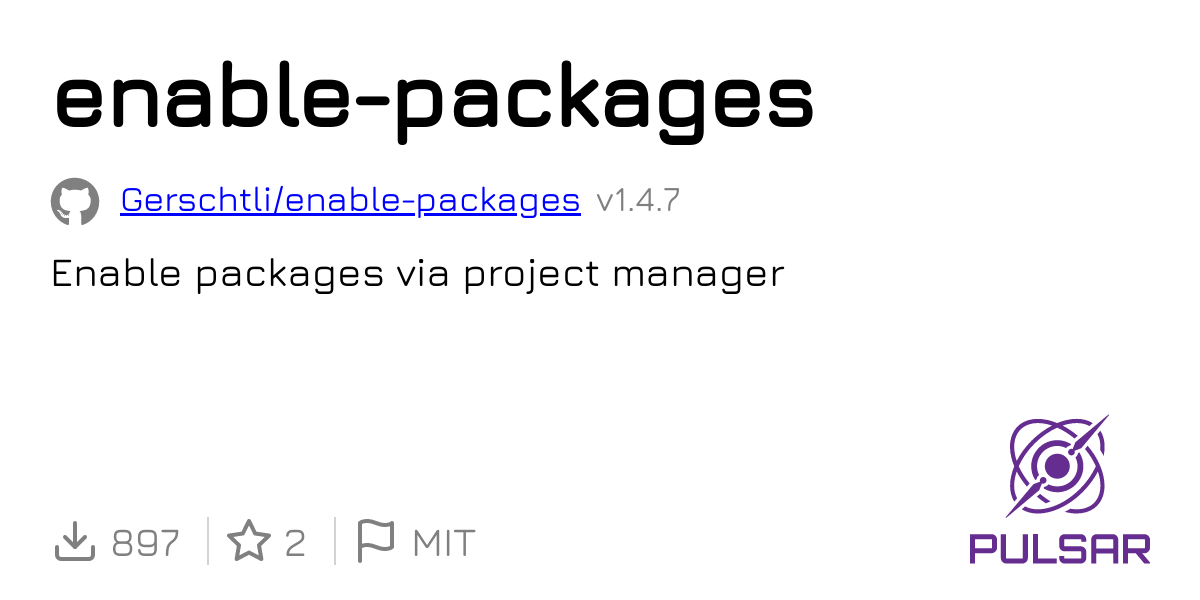Click the enable-packages title heading
Viewport: 1200px width, 600px height.
[434, 98]
